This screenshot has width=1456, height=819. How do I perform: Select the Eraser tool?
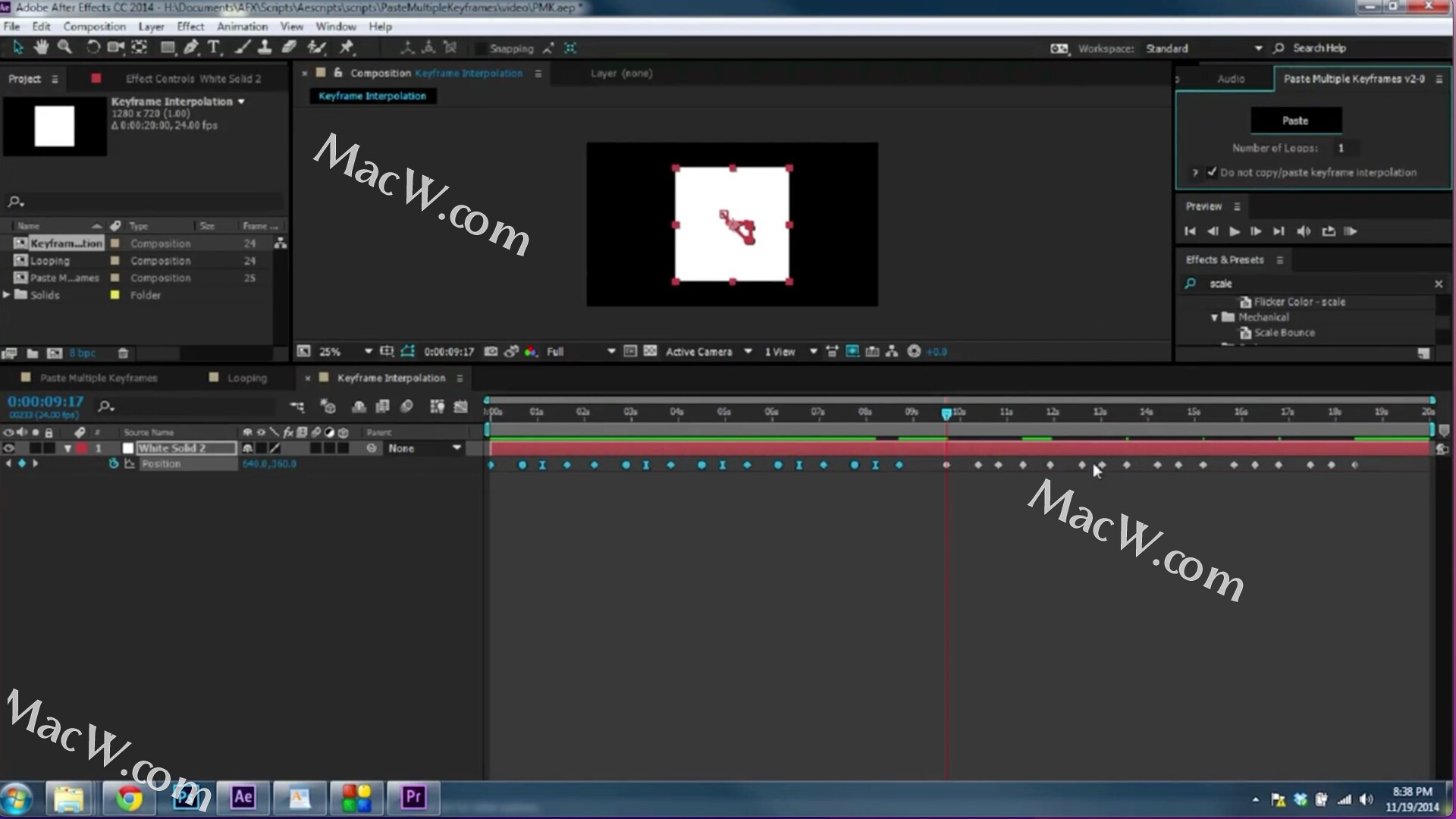[288, 48]
